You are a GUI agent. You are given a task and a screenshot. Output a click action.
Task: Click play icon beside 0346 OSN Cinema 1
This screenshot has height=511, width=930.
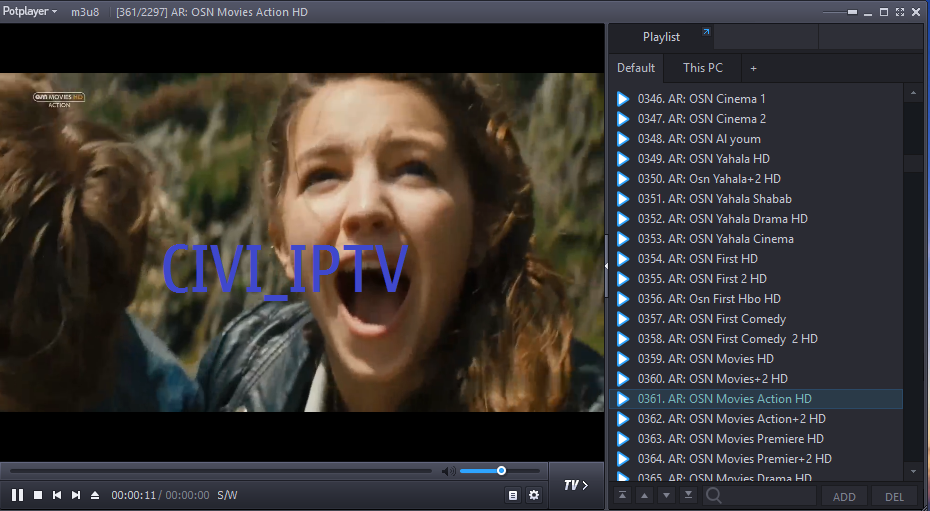click(x=623, y=99)
